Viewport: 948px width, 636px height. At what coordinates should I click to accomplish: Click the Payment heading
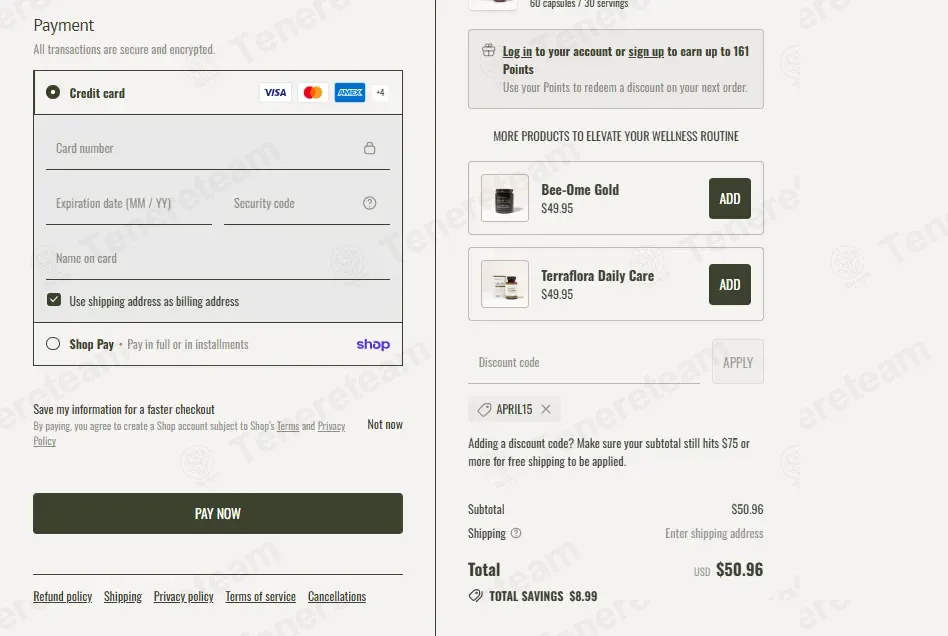(63, 25)
